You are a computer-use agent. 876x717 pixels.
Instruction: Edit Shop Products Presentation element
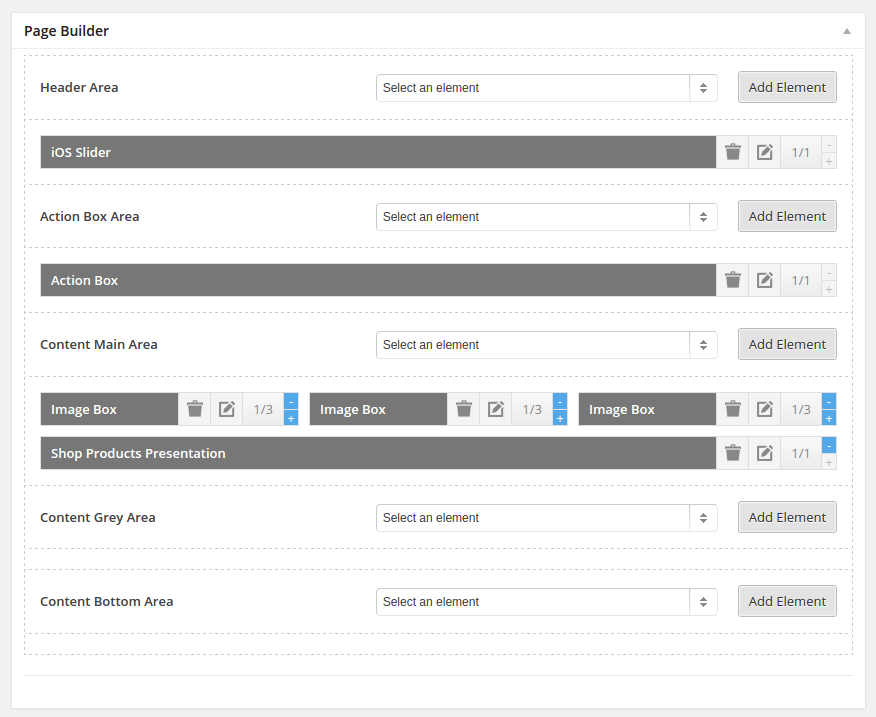coord(764,453)
